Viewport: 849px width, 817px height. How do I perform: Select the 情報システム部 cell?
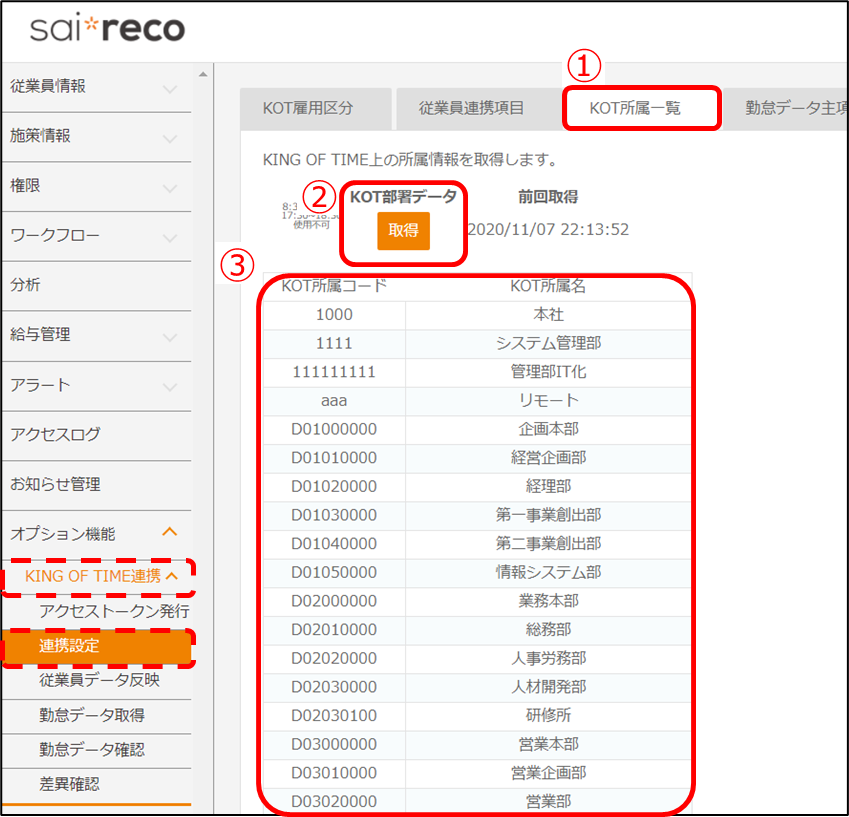click(548, 572)
